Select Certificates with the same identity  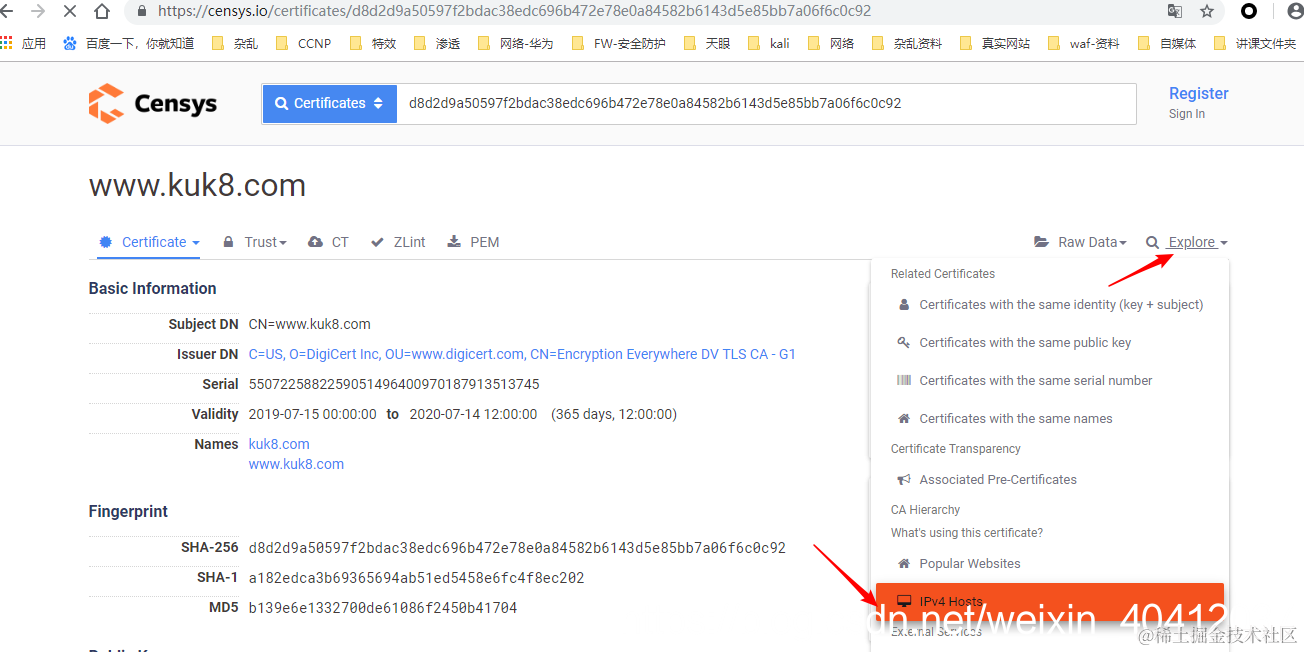point(1049,305)
